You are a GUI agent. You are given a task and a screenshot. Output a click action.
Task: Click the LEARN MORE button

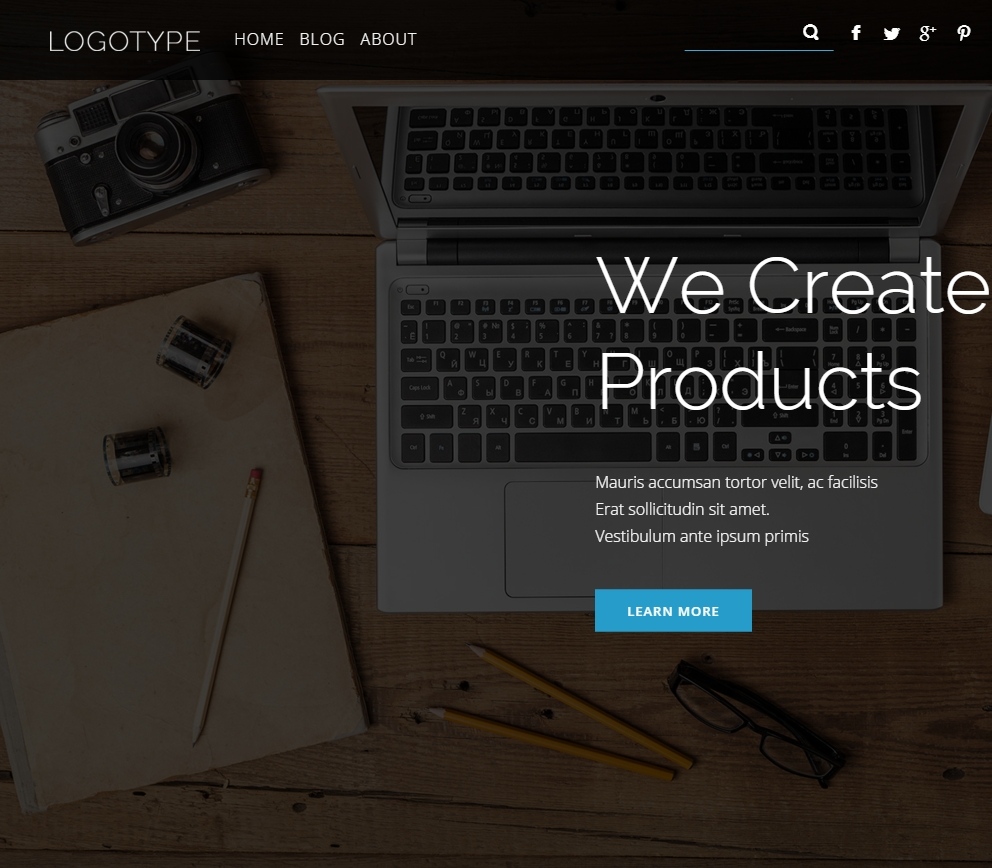coord(673,611)
